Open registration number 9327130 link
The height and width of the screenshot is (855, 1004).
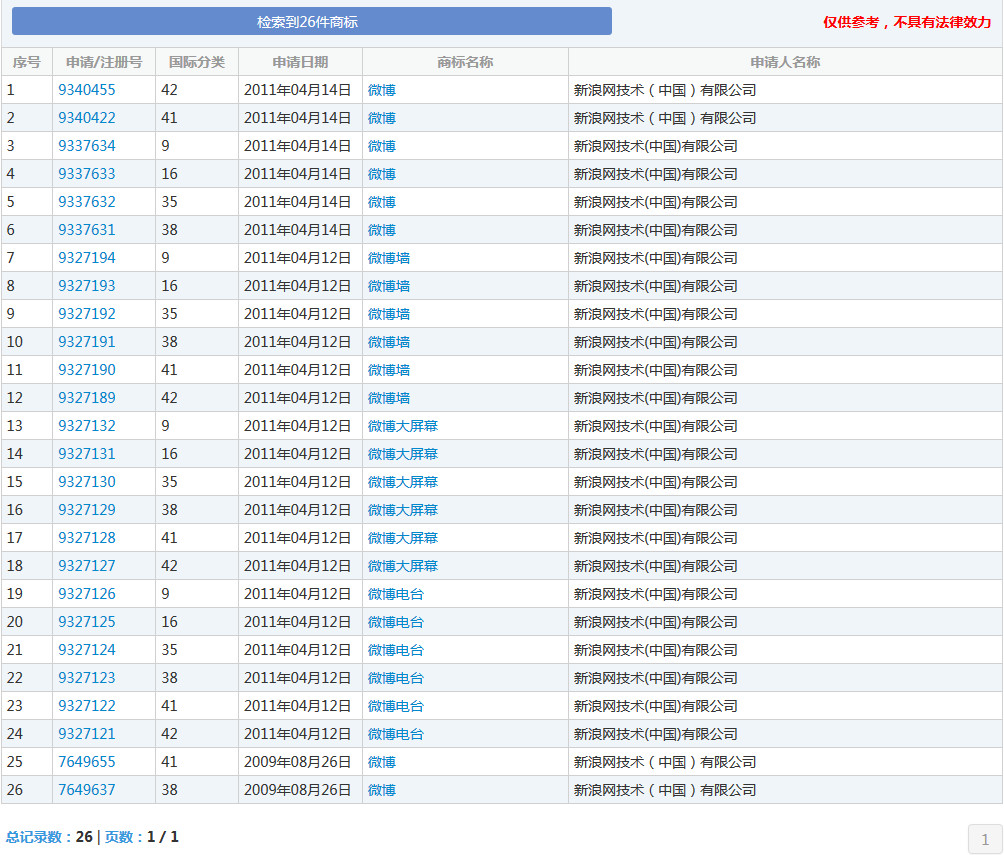click(86, 482)
